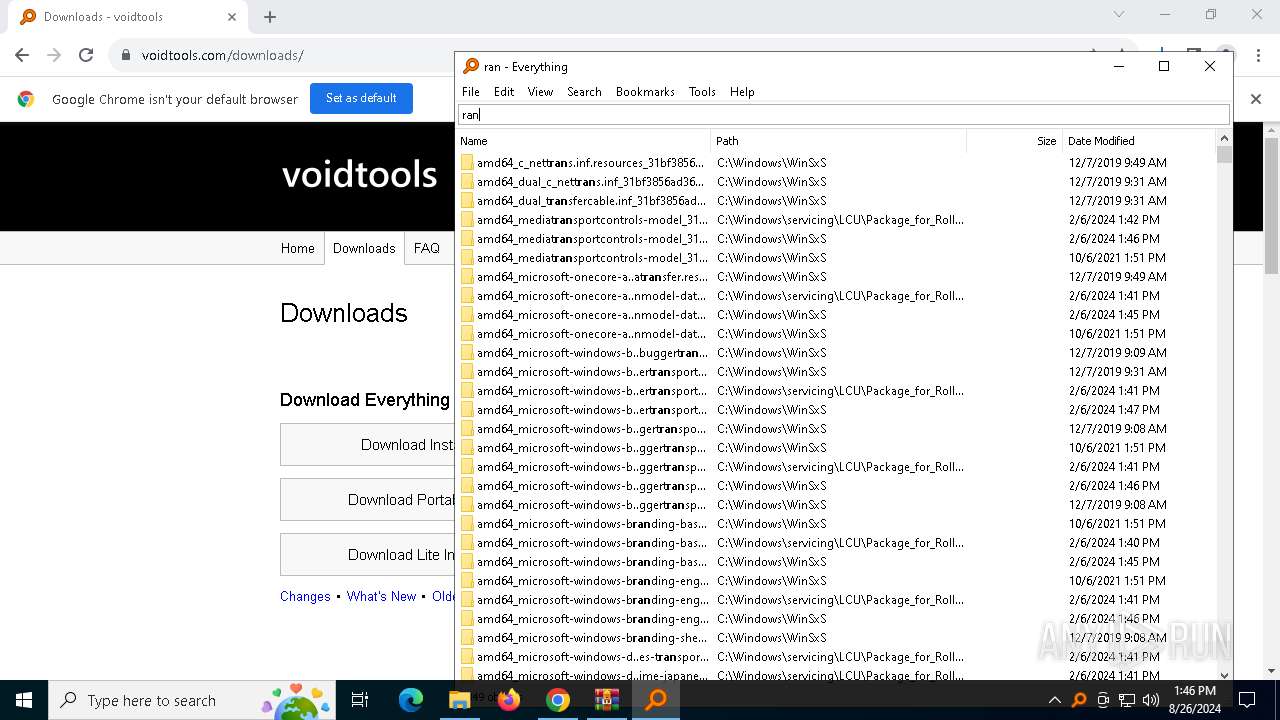This screenshot has height=720, width=1280.
Task: Open Everything tray icon
Action: pyautogui.click(x=1079, y=700)
